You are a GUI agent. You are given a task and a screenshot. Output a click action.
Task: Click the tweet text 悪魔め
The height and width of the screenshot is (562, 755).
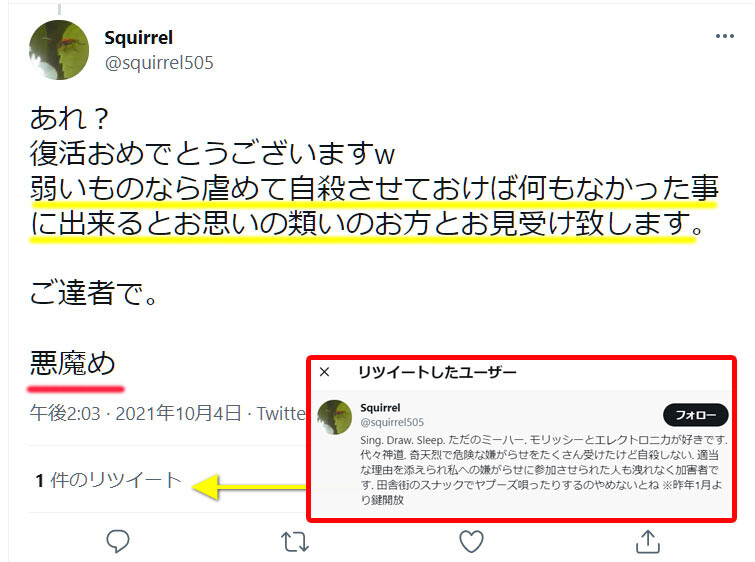[73, 363]
